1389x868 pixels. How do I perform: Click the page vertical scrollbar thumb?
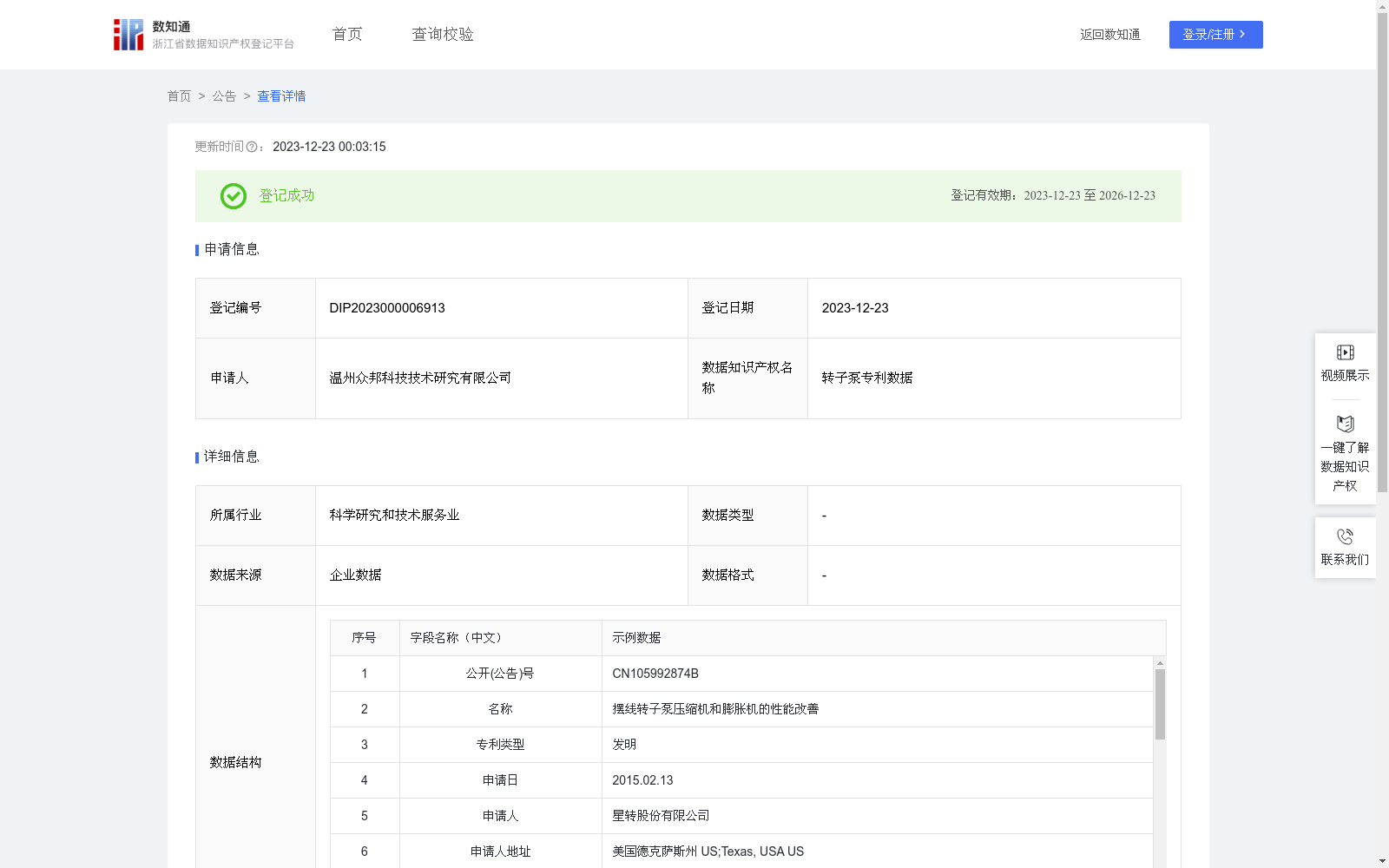[1382, 252]
